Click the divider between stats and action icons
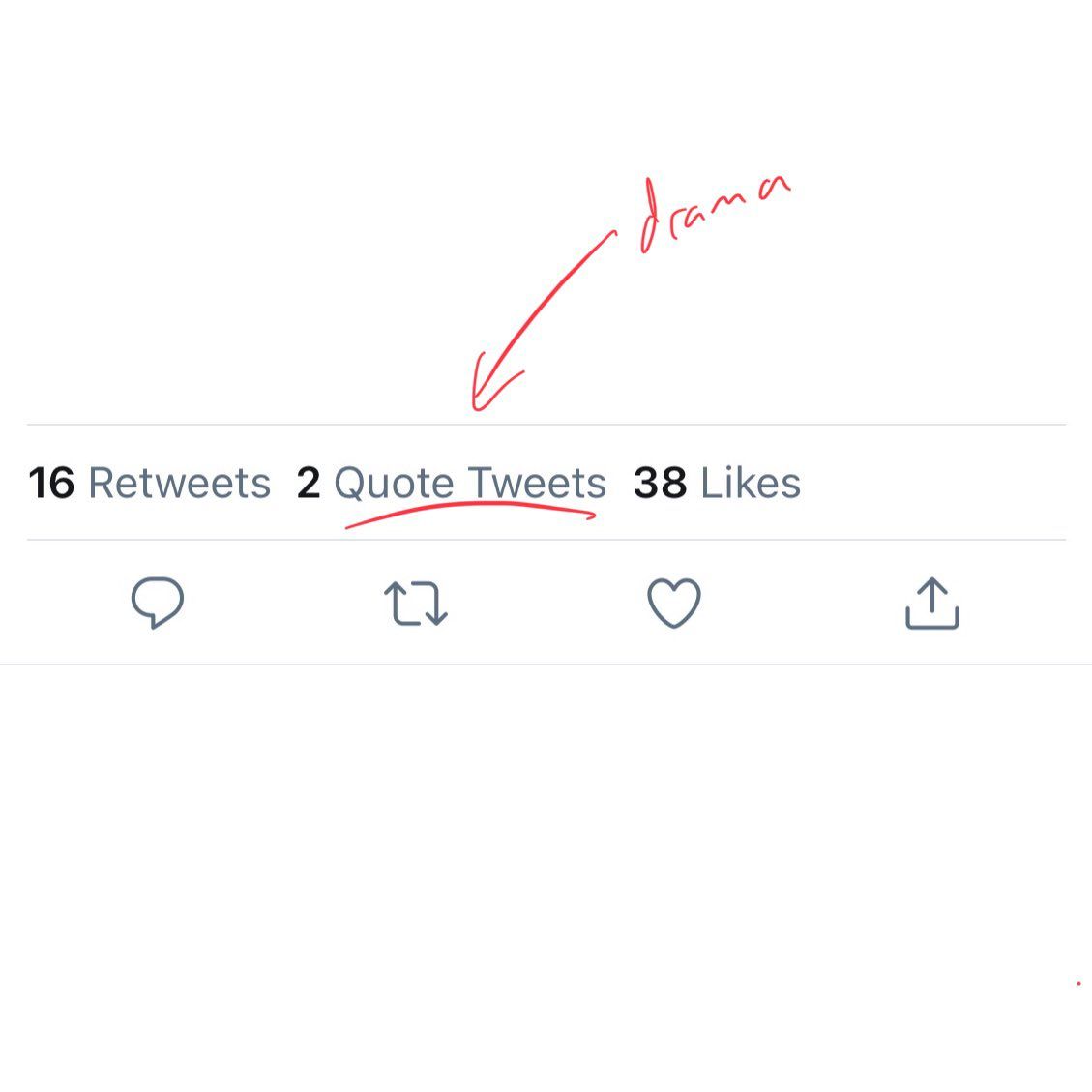This screenshot has height=1092, width=1092. (x=546, y=540)
